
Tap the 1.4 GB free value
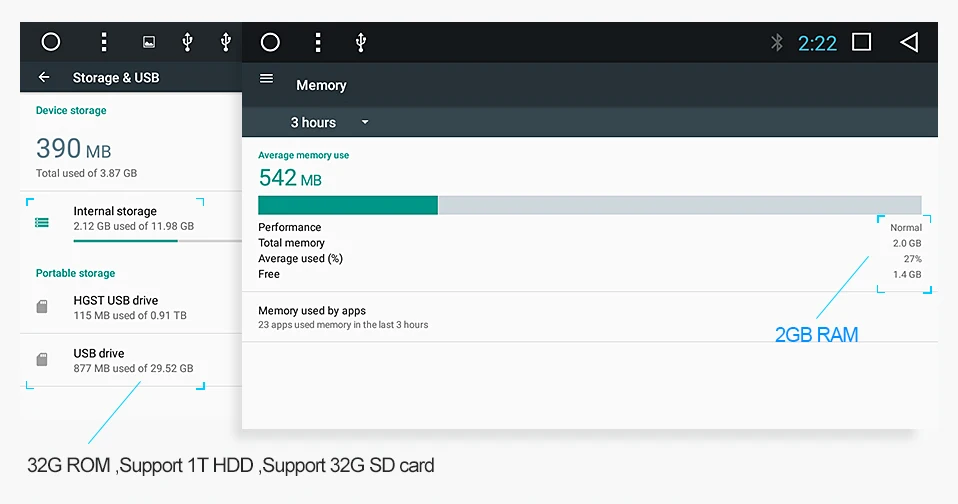tap(907, 275)
